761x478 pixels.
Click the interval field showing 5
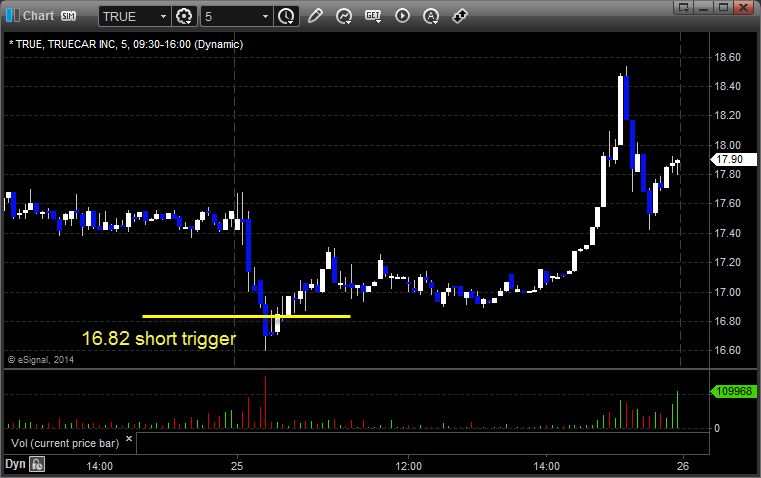tap(231, 16)
